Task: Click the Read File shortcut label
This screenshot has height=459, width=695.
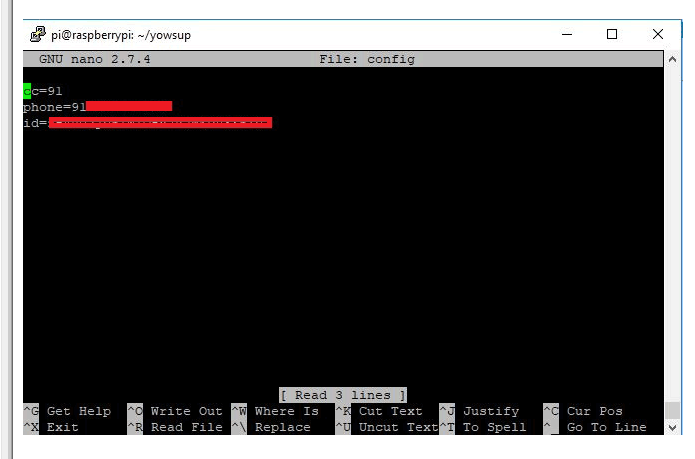Action: coord(187,427)
